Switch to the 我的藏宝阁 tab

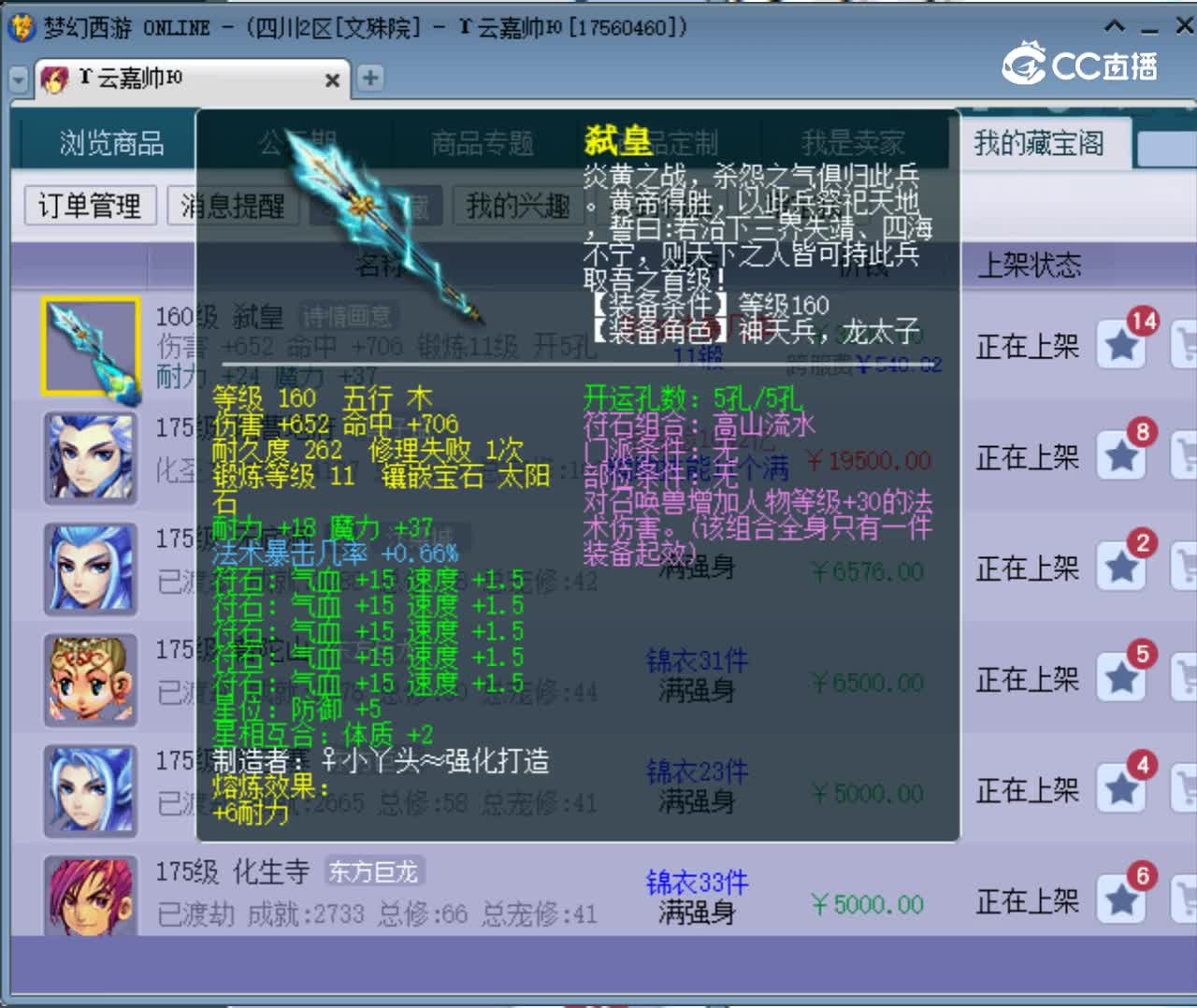(x=1039, y=143)
